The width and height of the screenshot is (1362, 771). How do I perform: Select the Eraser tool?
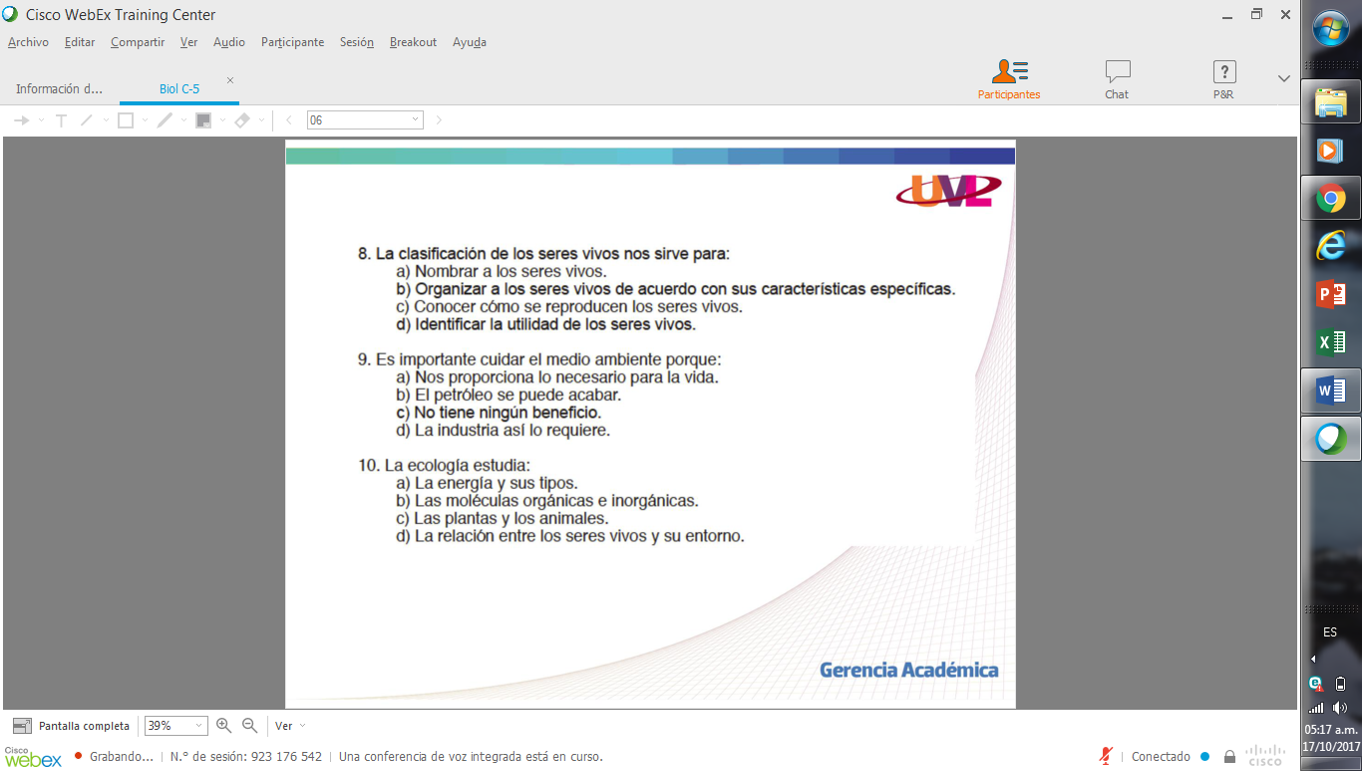coord(242,120)
